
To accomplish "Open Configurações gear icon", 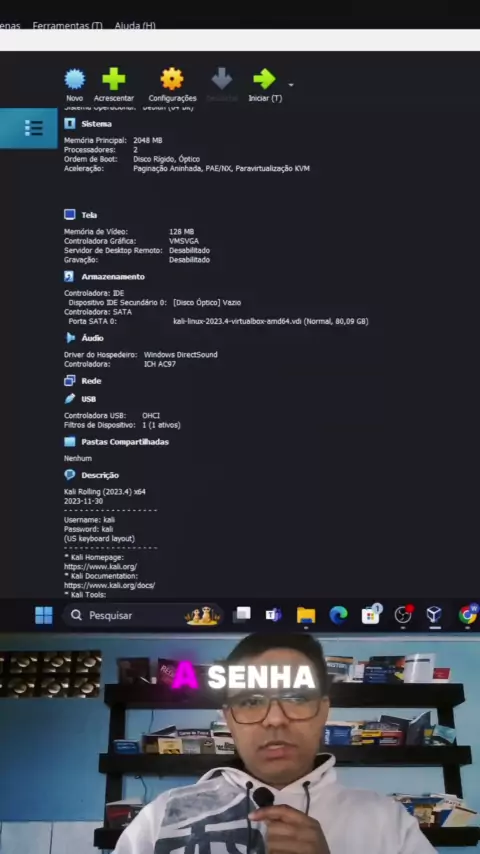I will coord(172,79).
